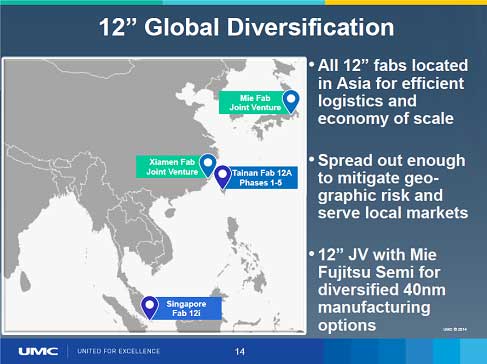Click the yellow segment of top color bar

[406, 2]
